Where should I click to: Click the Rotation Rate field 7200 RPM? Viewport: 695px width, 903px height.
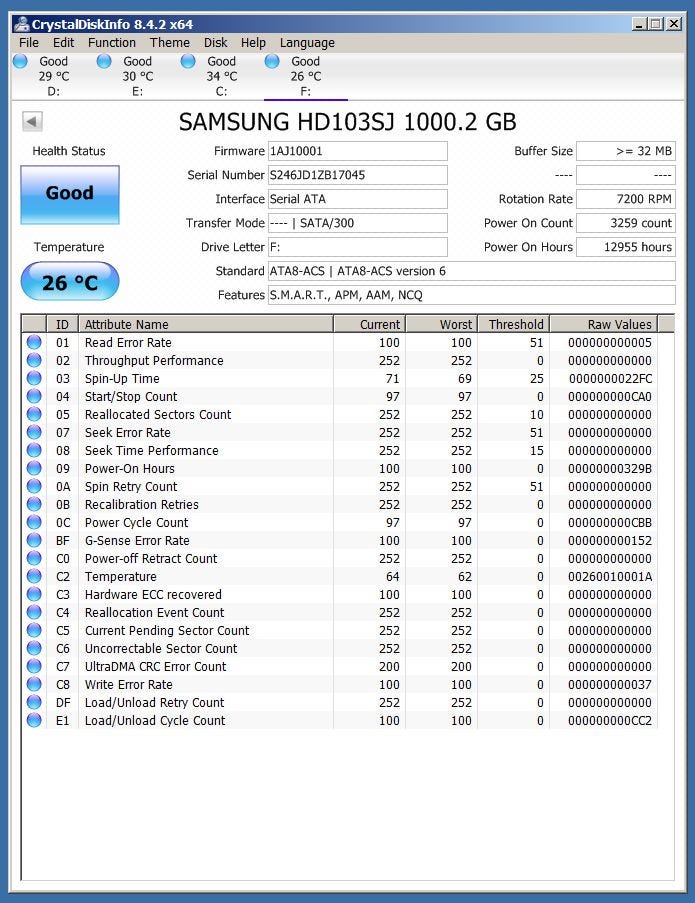[x=626, y=199]
